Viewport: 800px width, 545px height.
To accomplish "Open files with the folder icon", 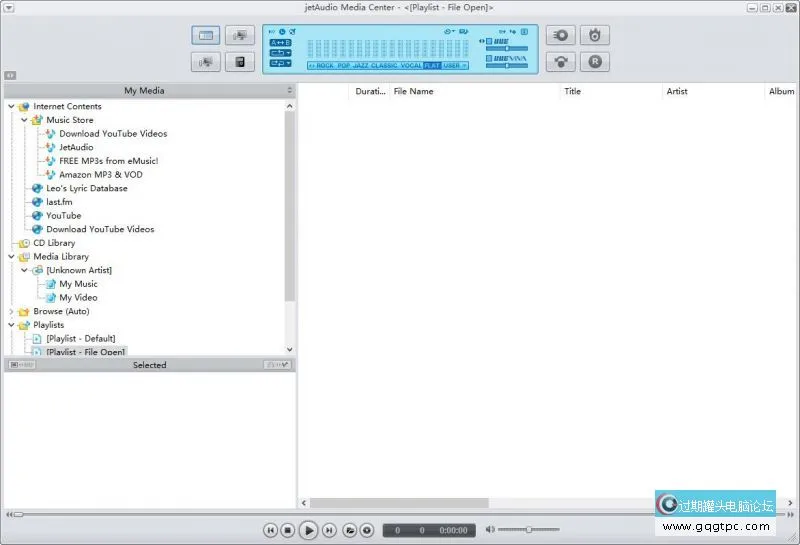I will (x=350, y=530).
